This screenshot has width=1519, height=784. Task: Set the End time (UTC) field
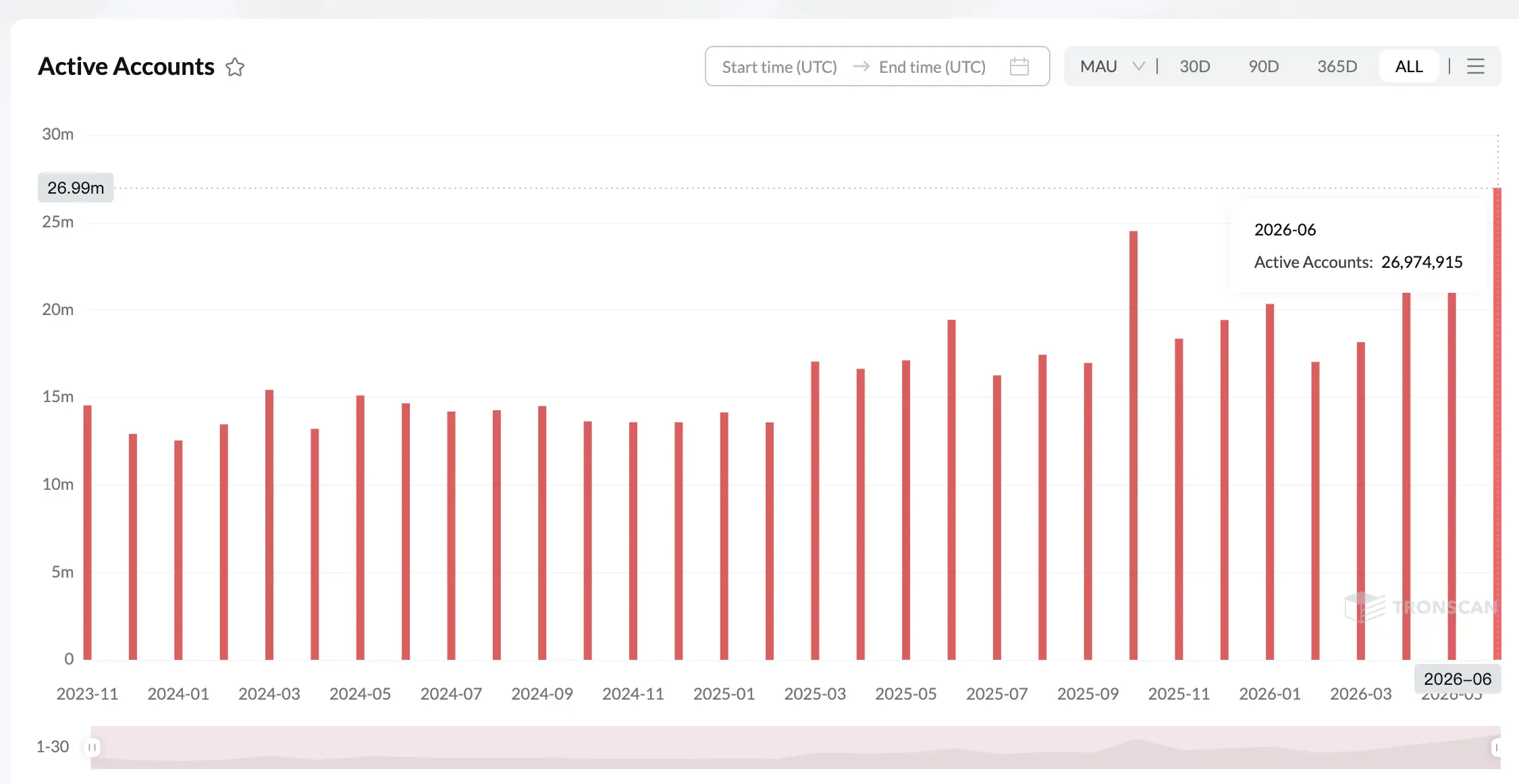pos(932,67)
